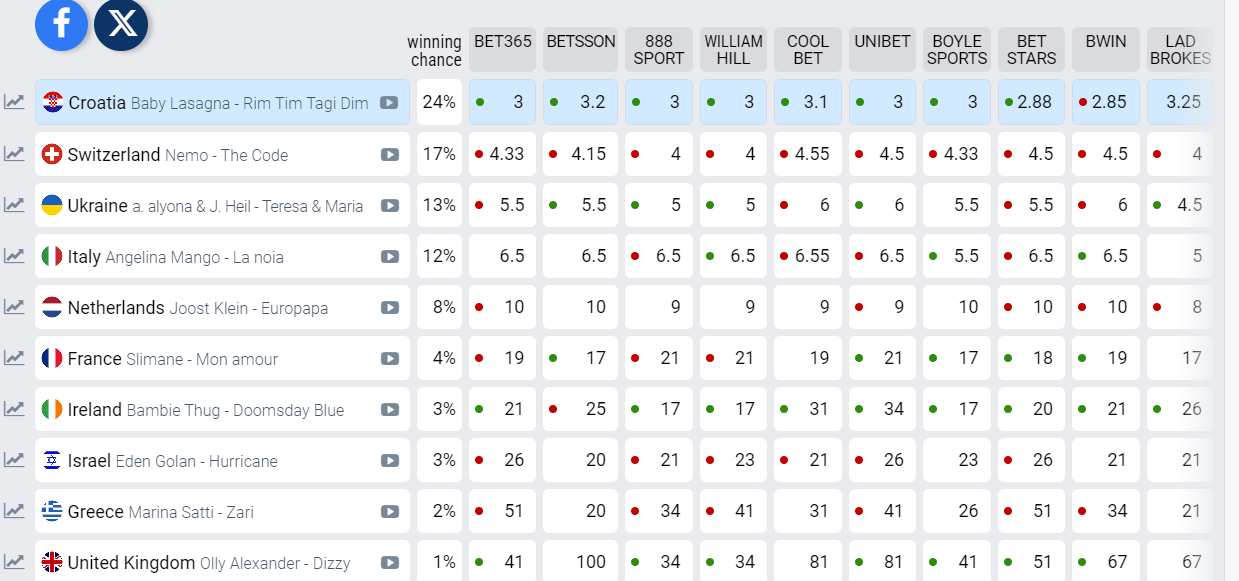Click the Facebook share icon
Screen dimensions: 1239x581
(61, 25)
